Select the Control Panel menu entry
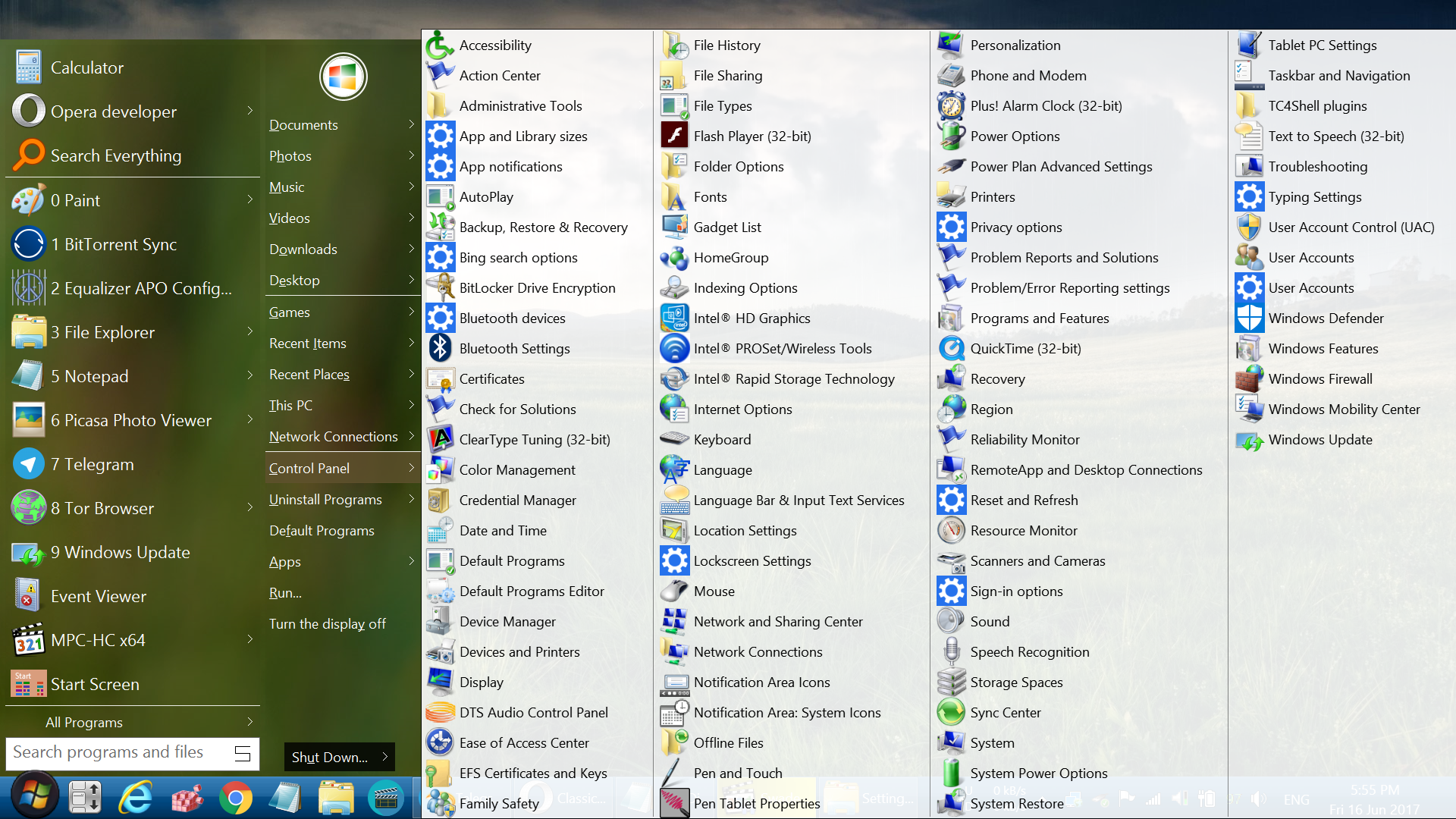1456x819 pixels. coord(309,469)
